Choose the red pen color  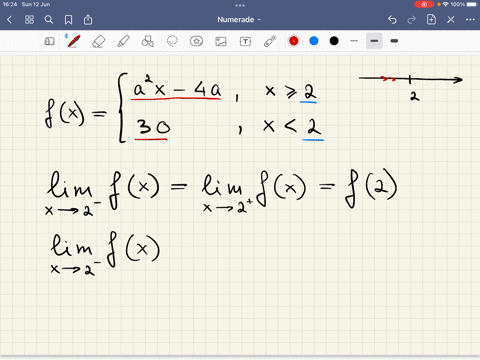click(294, 41)
